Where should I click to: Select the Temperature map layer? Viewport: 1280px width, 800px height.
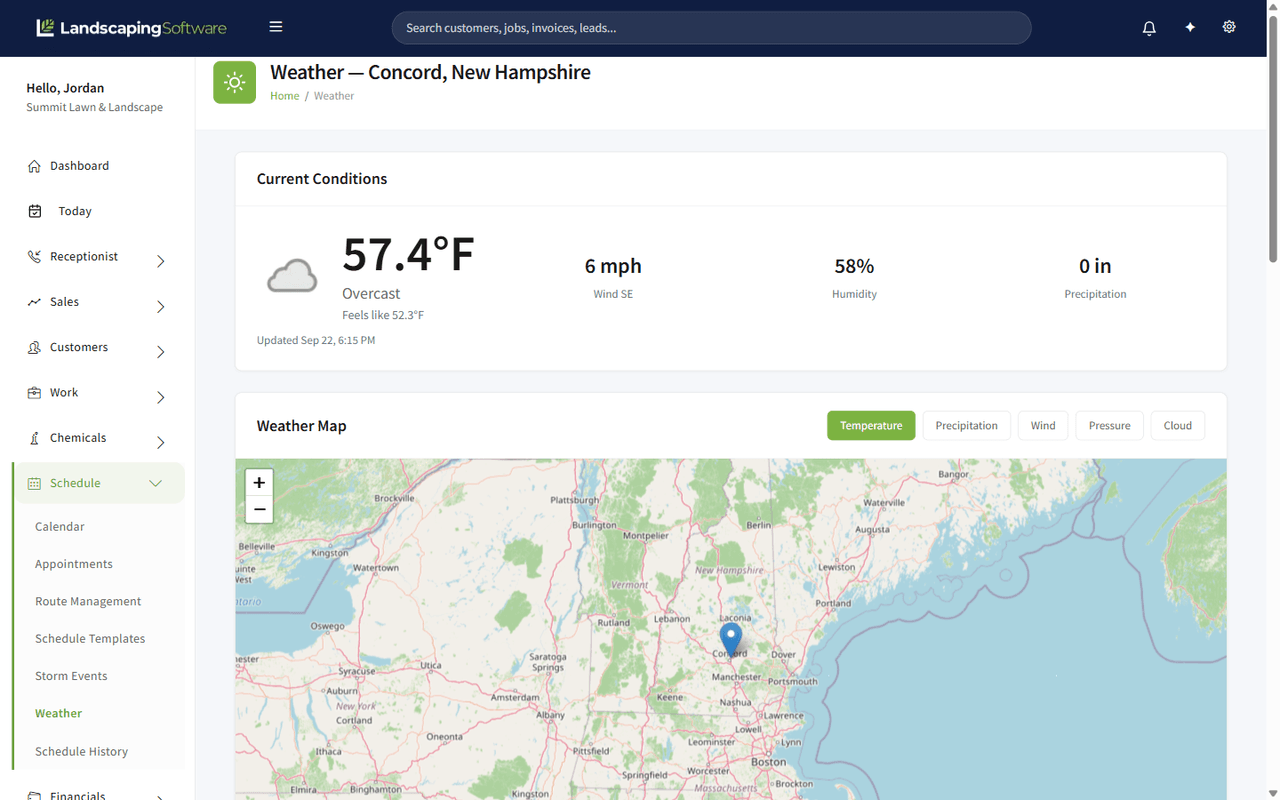pyautogui.click(x=871, y=425)
